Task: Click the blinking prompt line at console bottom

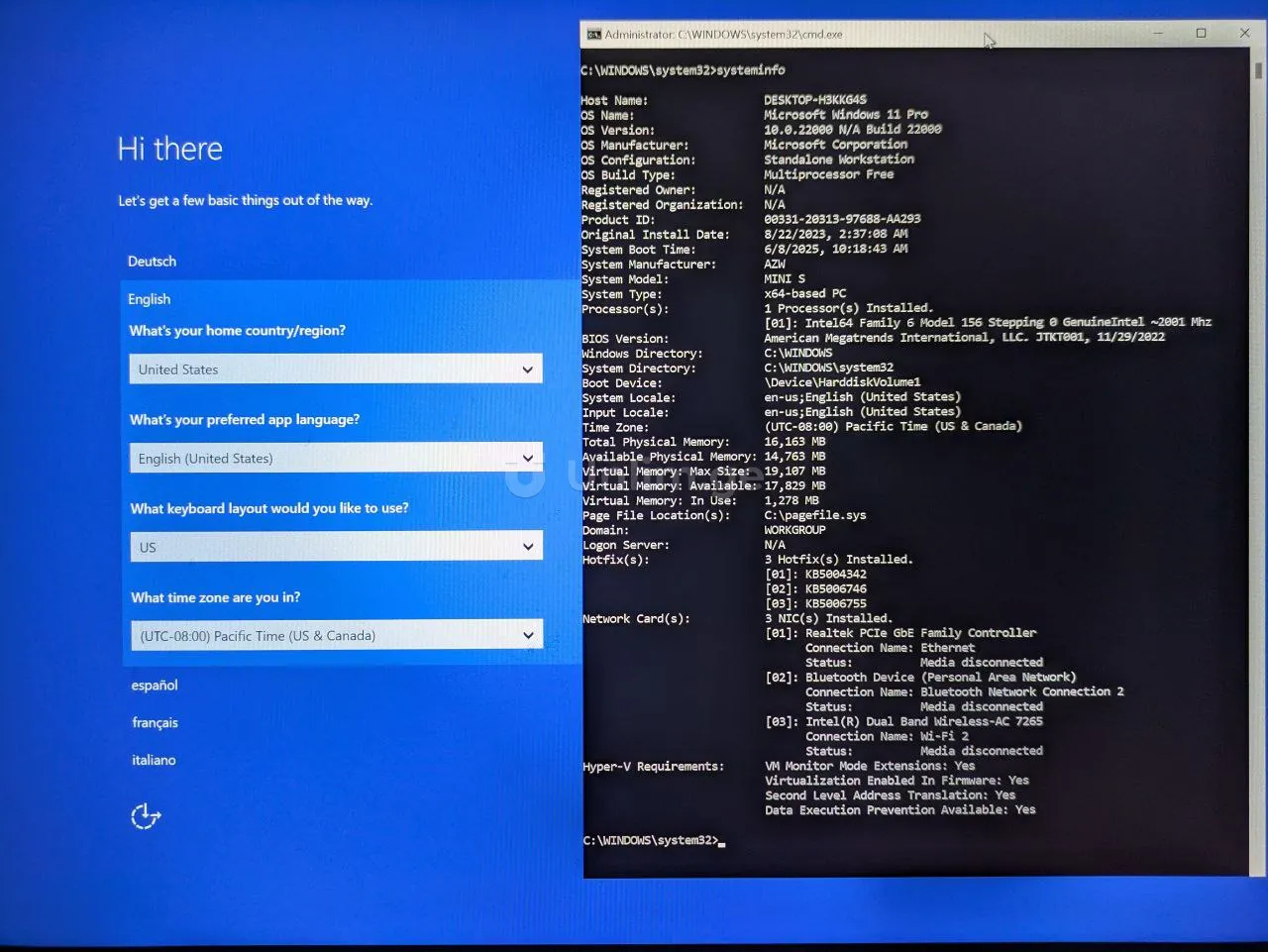Action: click(x=654, y=841)
